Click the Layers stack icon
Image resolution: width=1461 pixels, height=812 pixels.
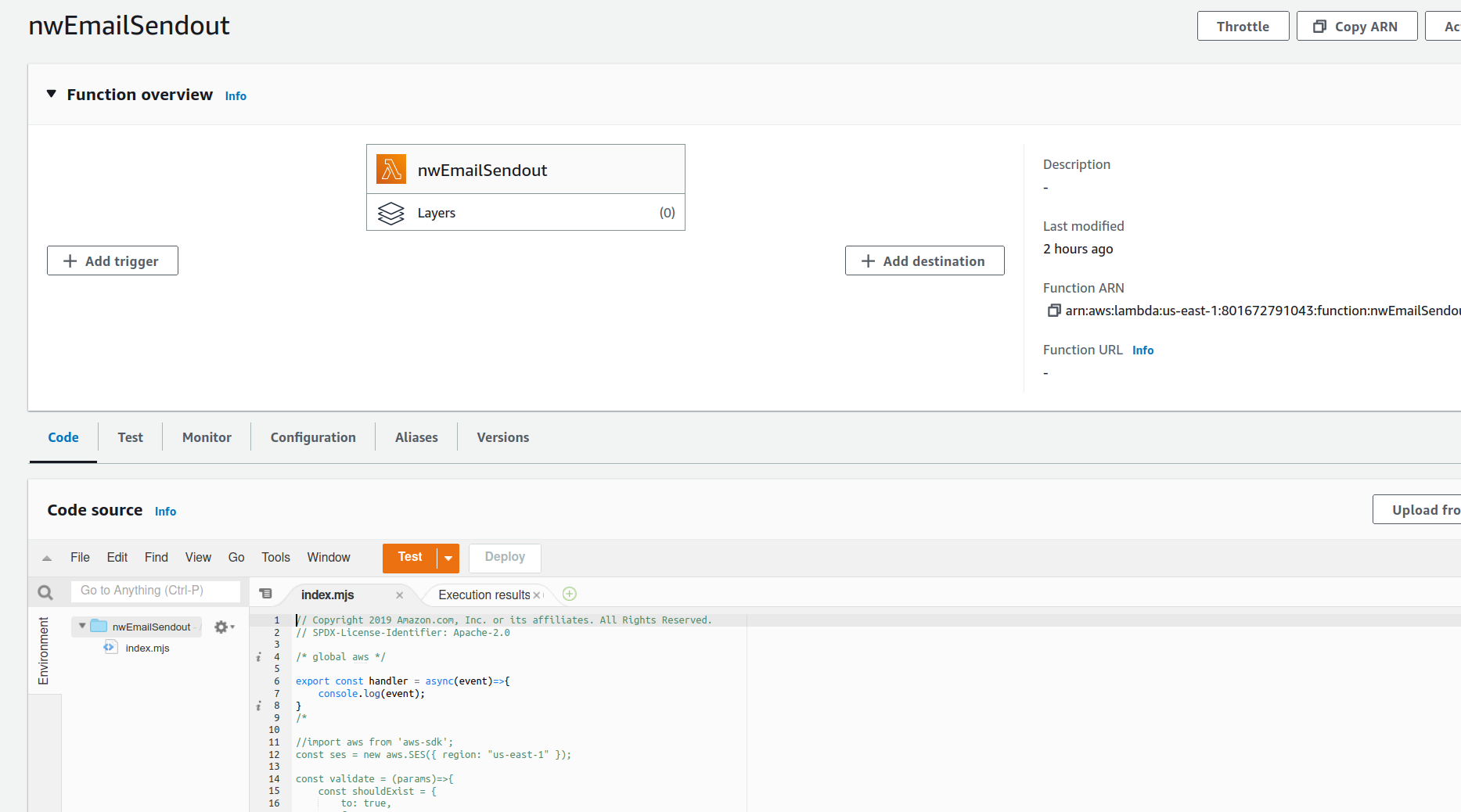pyautogui.click(x=390, y=213)
